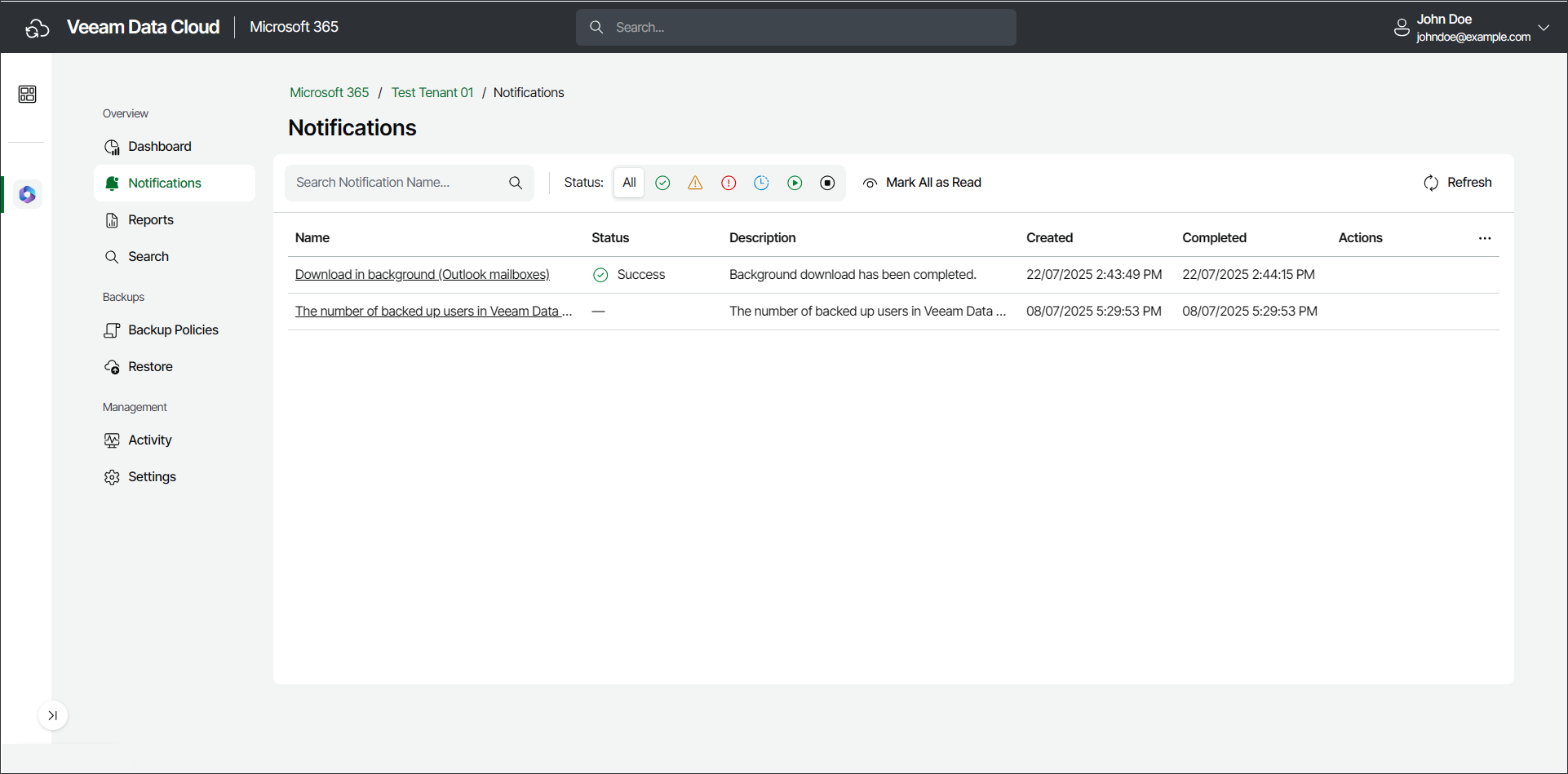This screenshot has height=774, width=1568.
Task: Click the global Search field in top bar
Action: click(x=796, y=28)
